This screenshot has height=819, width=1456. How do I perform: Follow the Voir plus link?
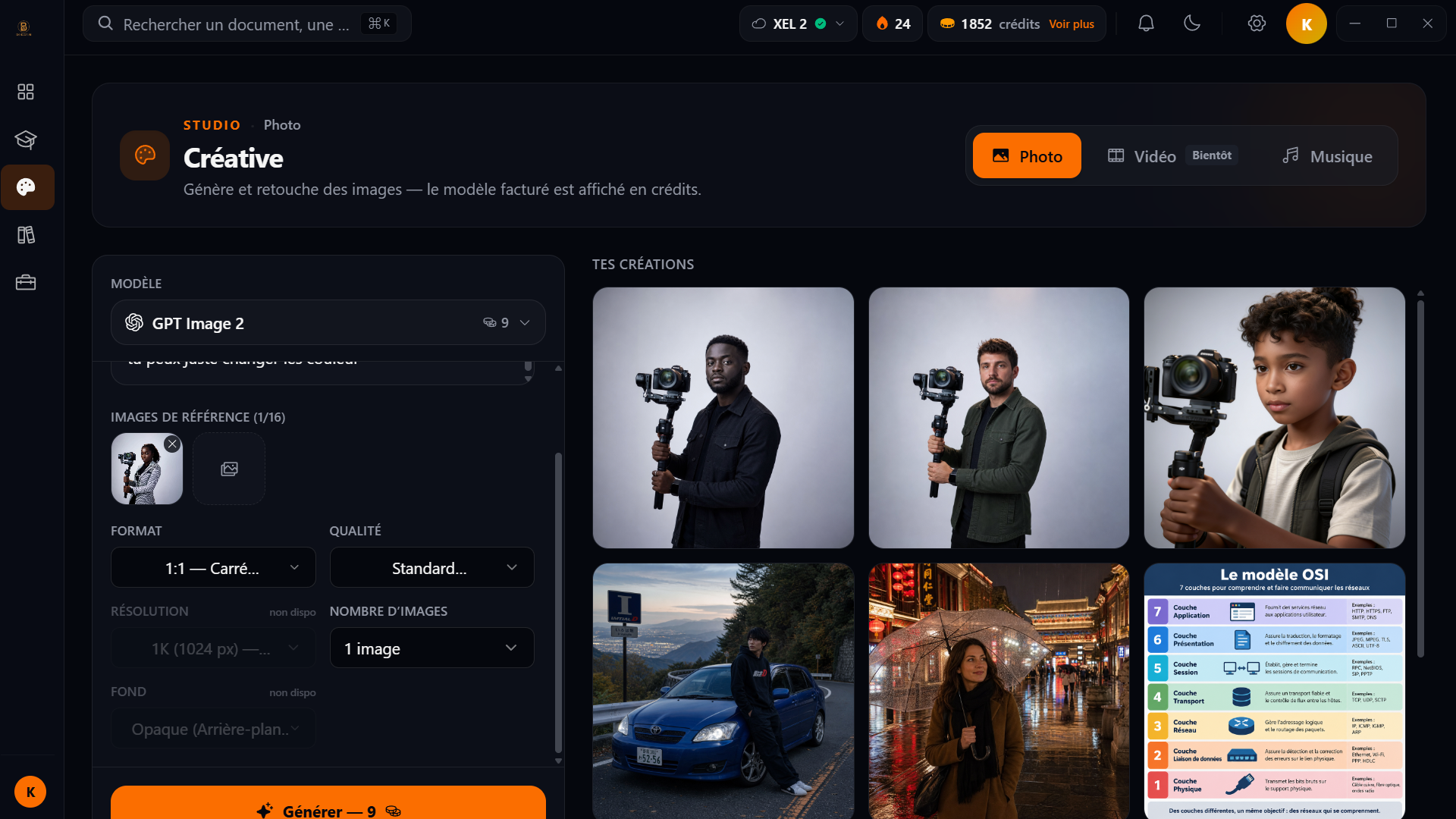(x=1071, y=24)
